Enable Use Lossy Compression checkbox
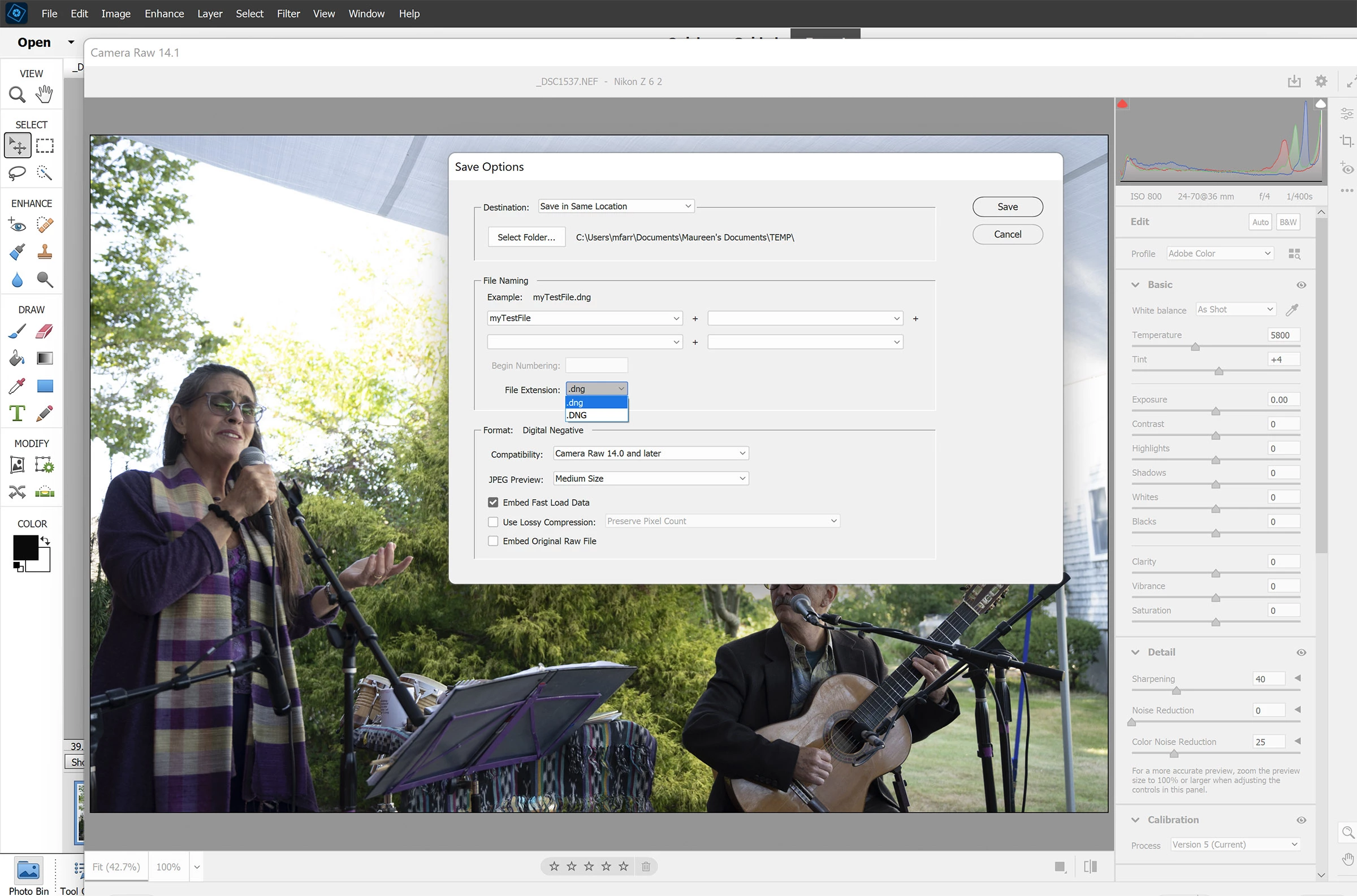 (493, 522)
